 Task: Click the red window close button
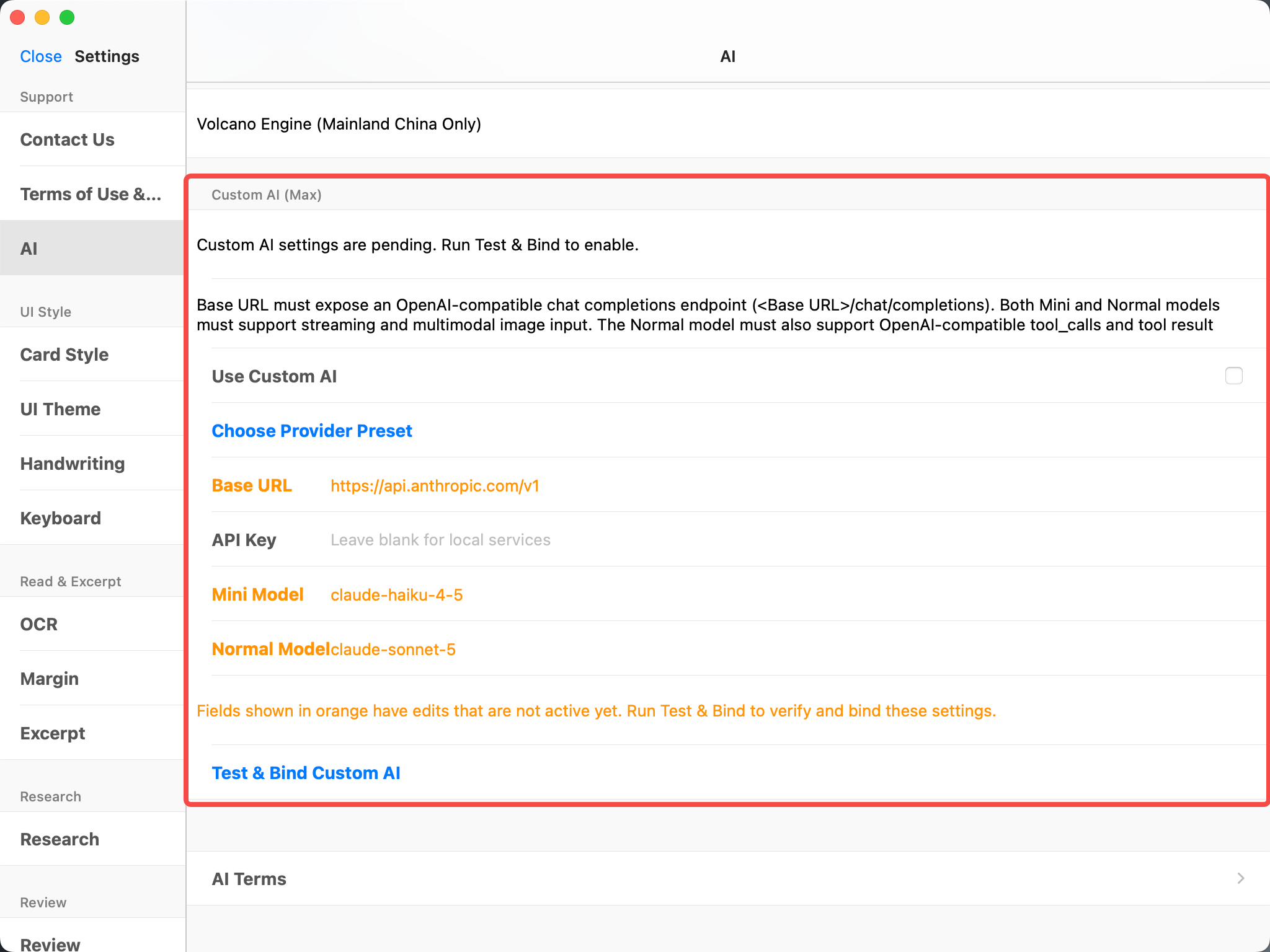[x=17, y=17]
